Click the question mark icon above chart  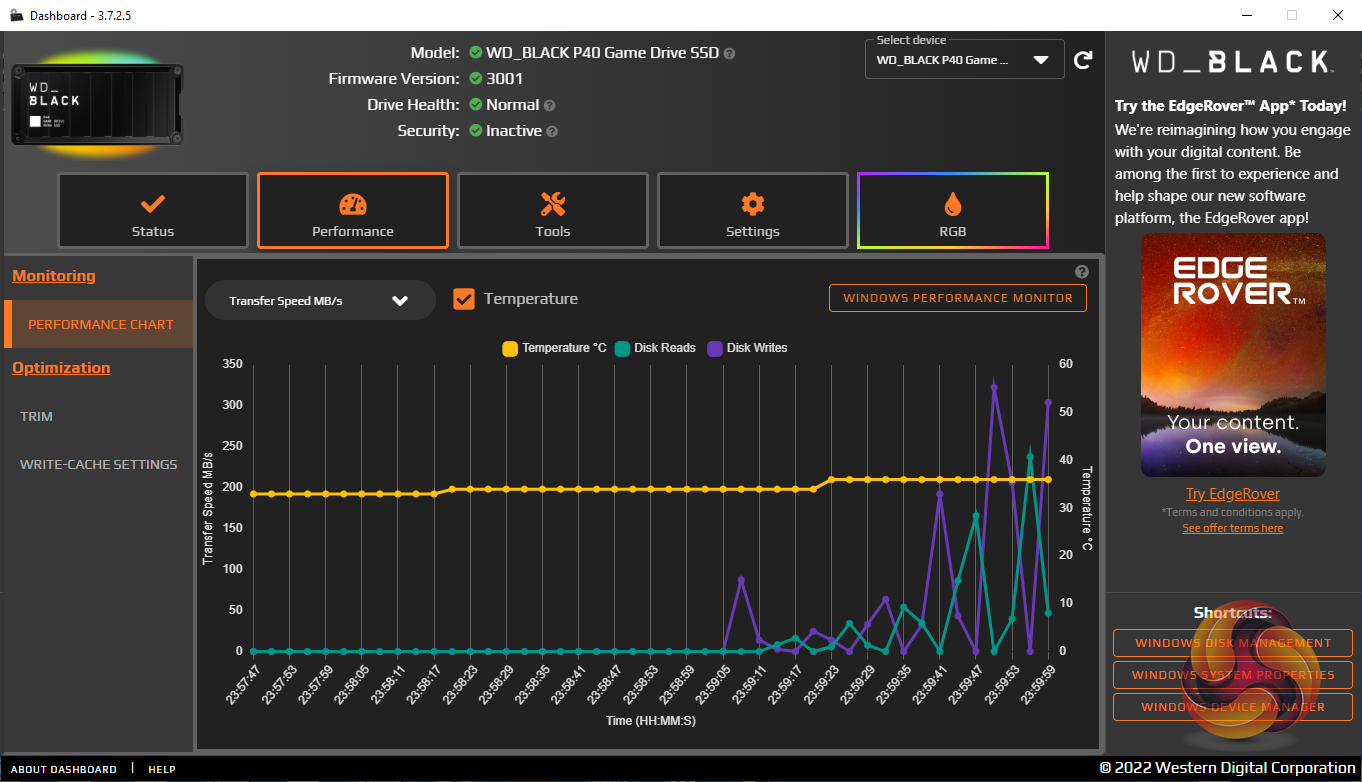1081,272
